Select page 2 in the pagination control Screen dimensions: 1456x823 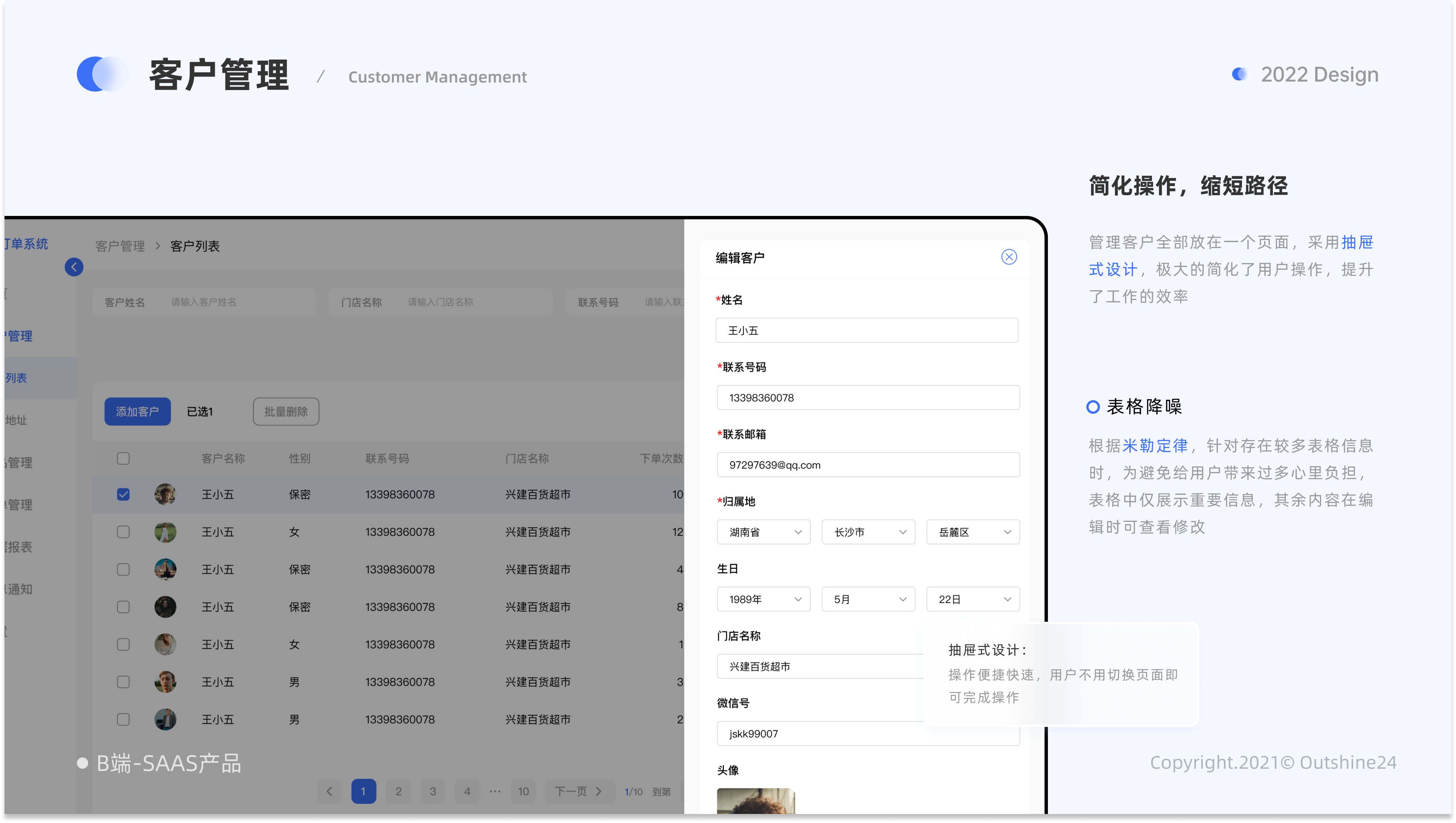[x=398, y=791]
